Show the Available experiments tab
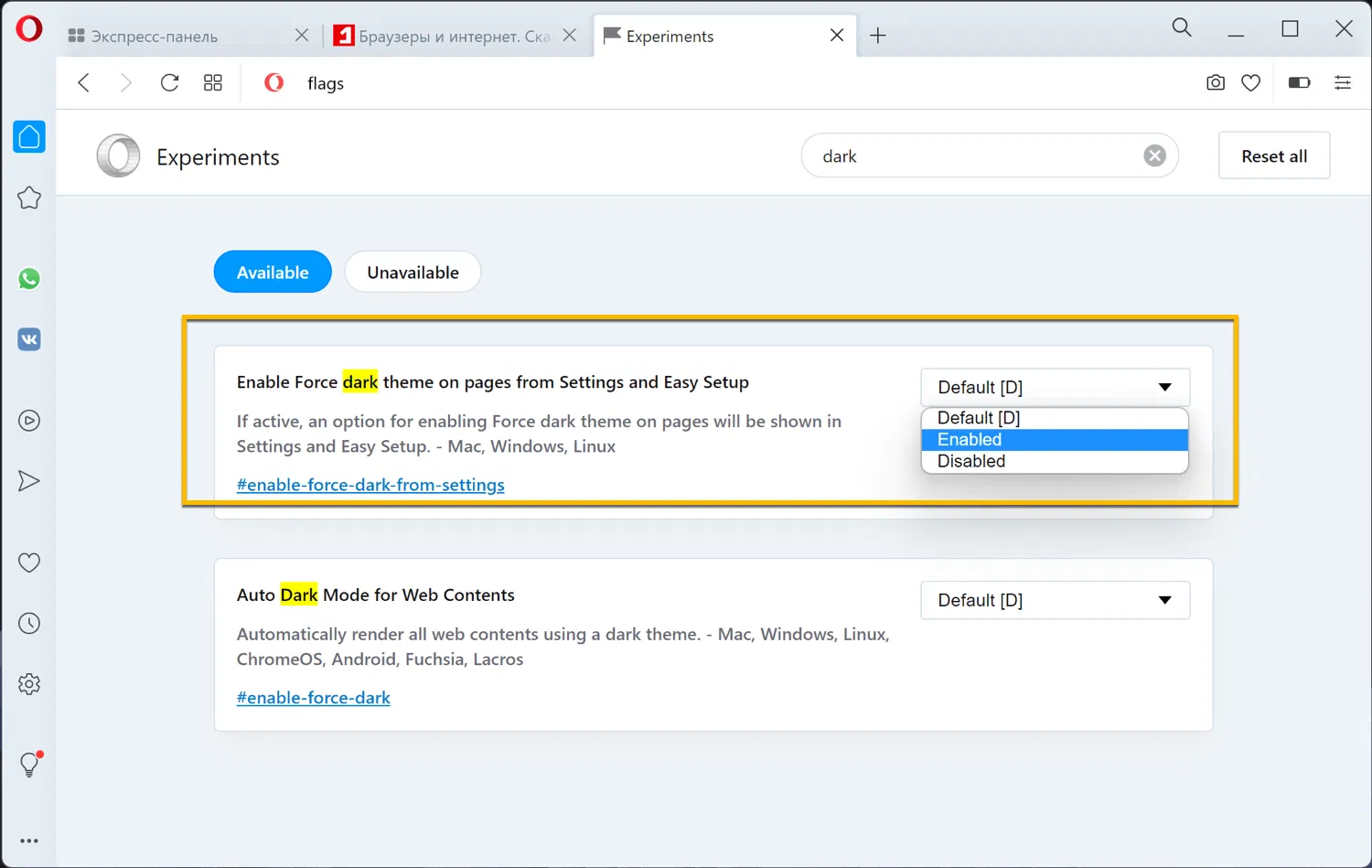The width and height of the screenshot is (1372, 868). point(273,273)
